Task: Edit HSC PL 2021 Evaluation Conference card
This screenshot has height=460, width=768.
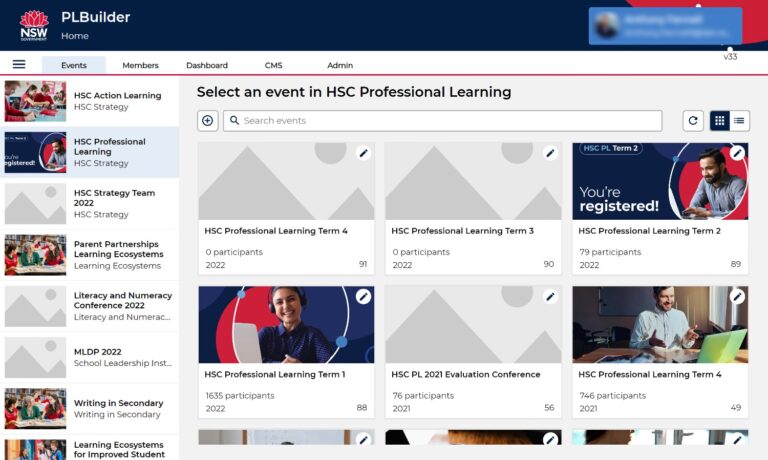Action: pos(550,297)
